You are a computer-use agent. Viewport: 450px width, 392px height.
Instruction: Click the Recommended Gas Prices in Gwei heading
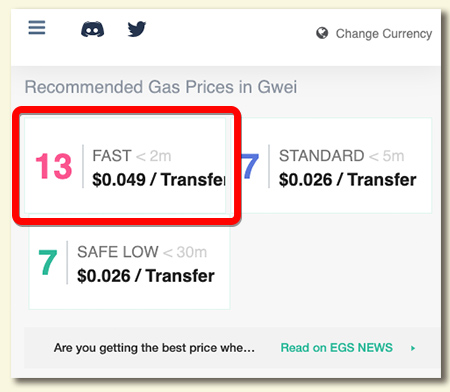[x=161, y=87]
